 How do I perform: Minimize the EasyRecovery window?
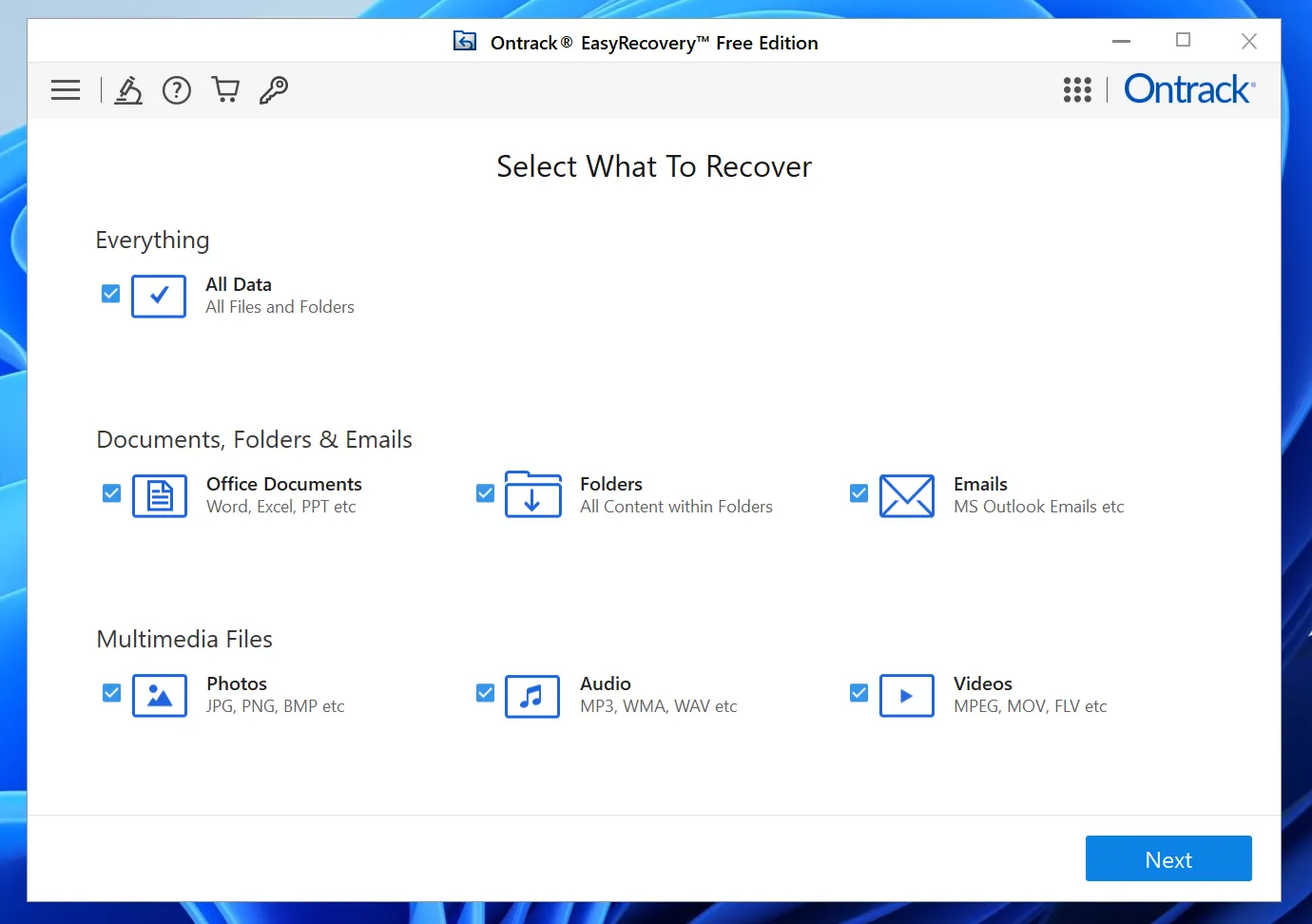[x=1122, y=41]
